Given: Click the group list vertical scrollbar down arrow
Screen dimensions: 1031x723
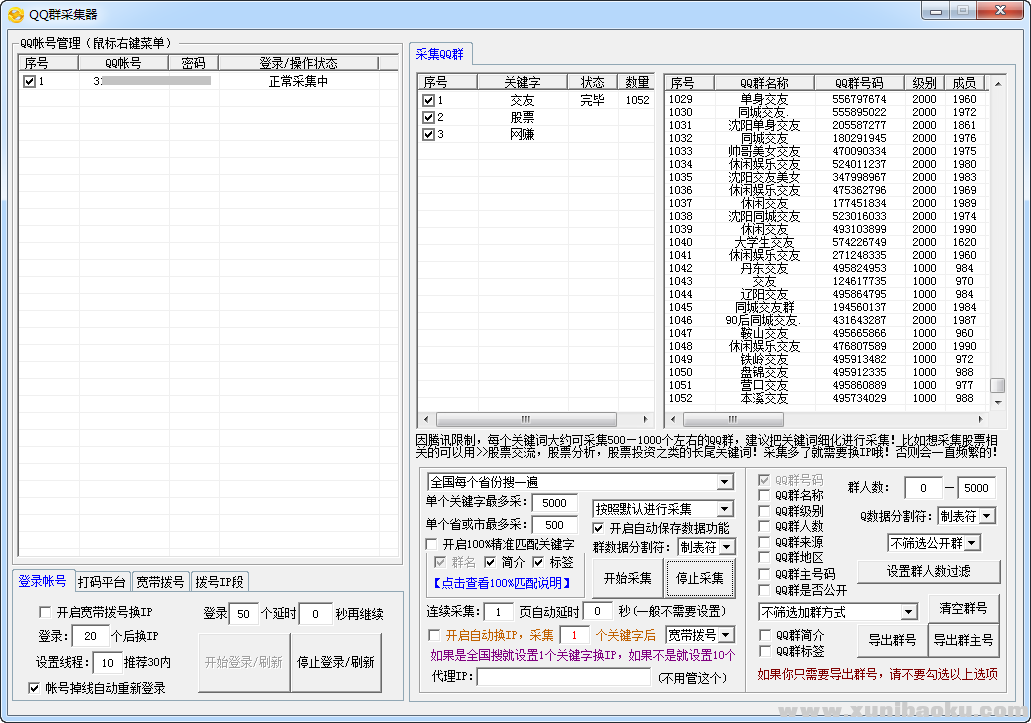Looking at the screenshot, I should click(997, 402).
